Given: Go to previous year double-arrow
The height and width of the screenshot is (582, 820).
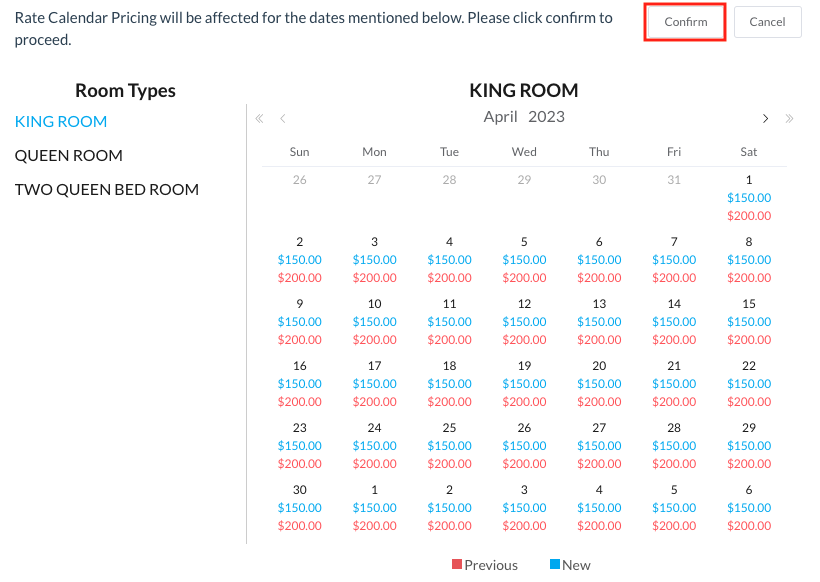Looking at the screenshot, I should [x=260, y=118].
